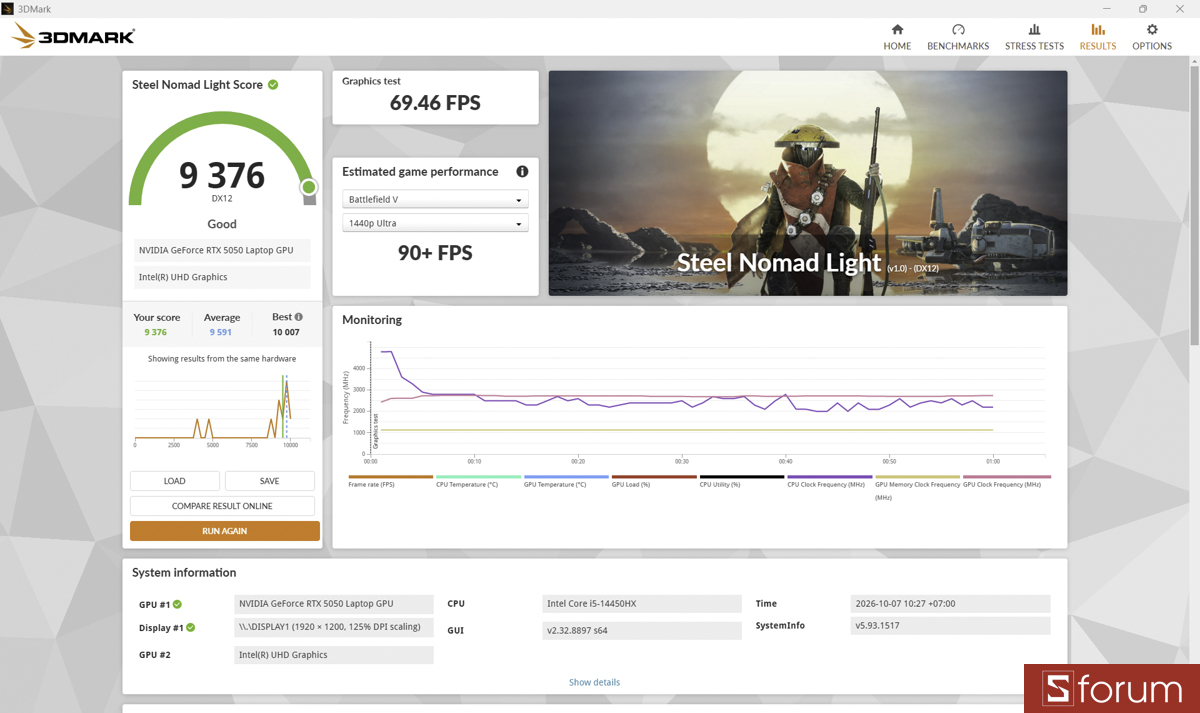This screenshot has width=1200, height=713.
Task: Click the info icon next to Best score
Action: click(298, 317)
